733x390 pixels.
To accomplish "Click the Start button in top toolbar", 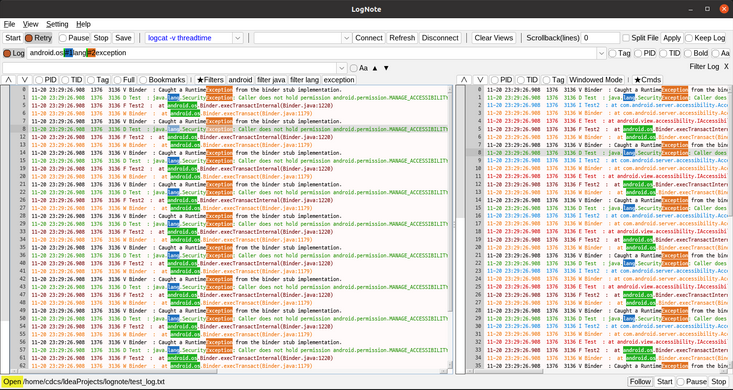I will pos(13,38).
